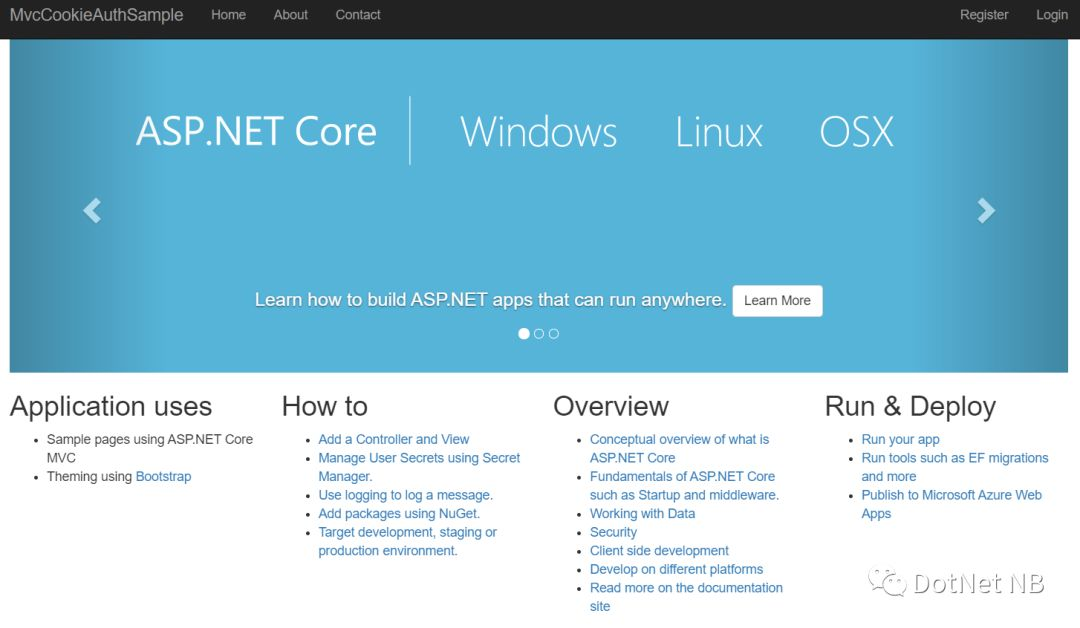Open the MvcCookieAuthSample brand link
The height and width of the screenshot is (628, 1080).
click(96, 15)
